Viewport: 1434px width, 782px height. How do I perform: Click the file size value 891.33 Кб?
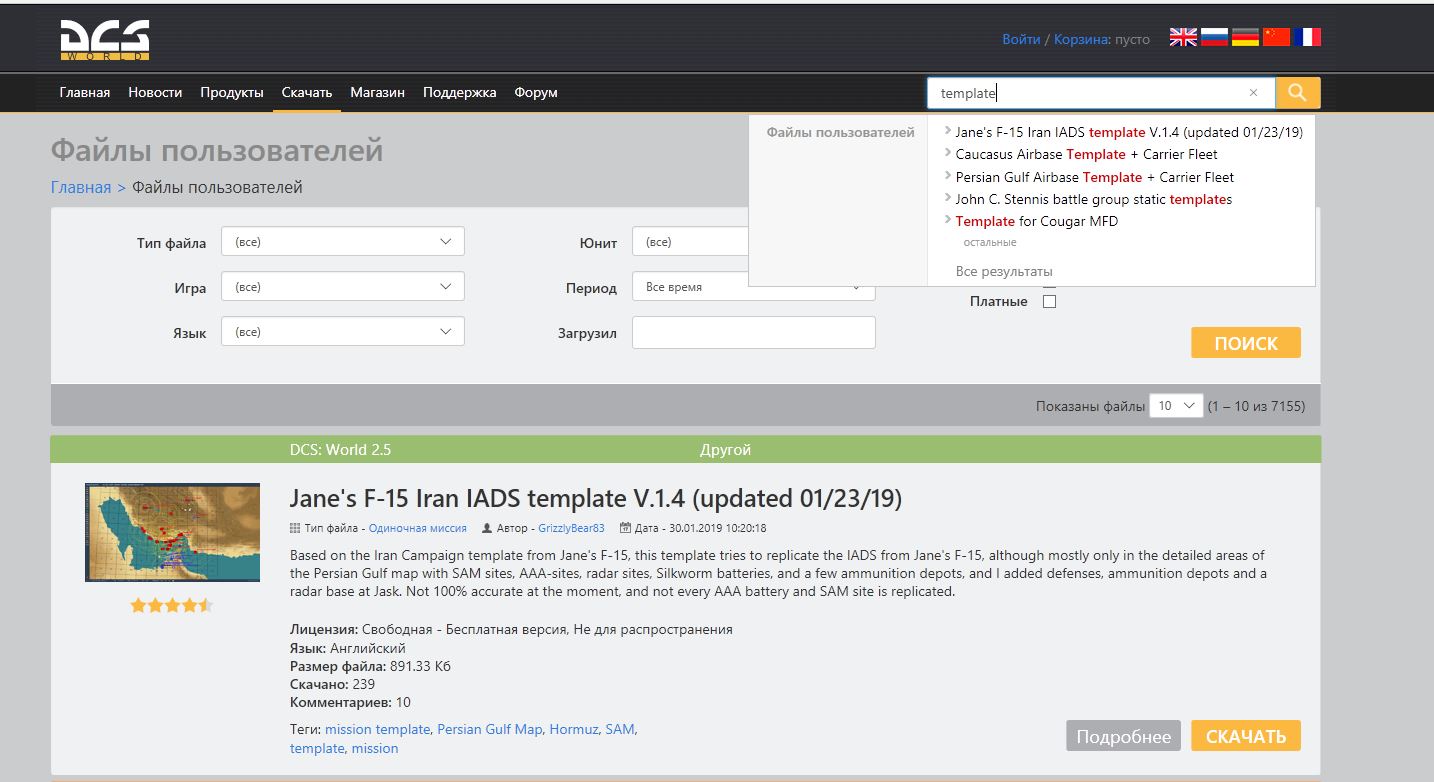pyautogui.click(x=421, y=666)
